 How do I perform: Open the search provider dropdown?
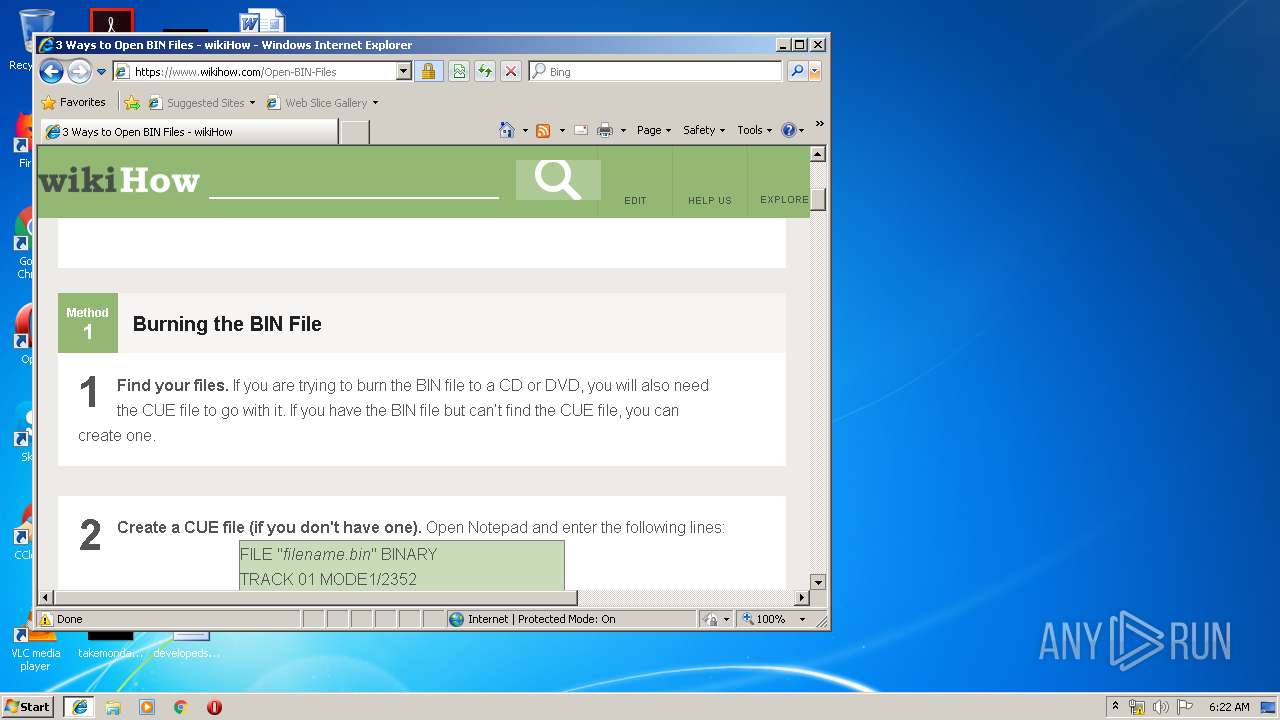click(x=815, y=72)
